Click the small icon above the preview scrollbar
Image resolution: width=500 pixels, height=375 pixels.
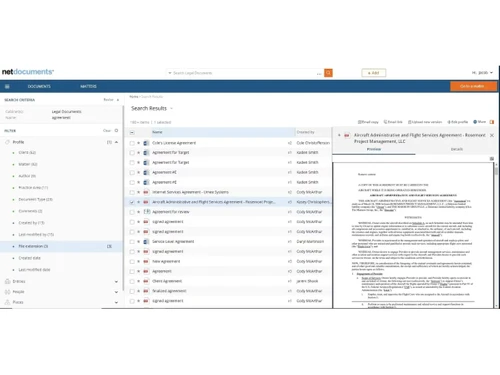pyautogui.click(x=492, y=159)
